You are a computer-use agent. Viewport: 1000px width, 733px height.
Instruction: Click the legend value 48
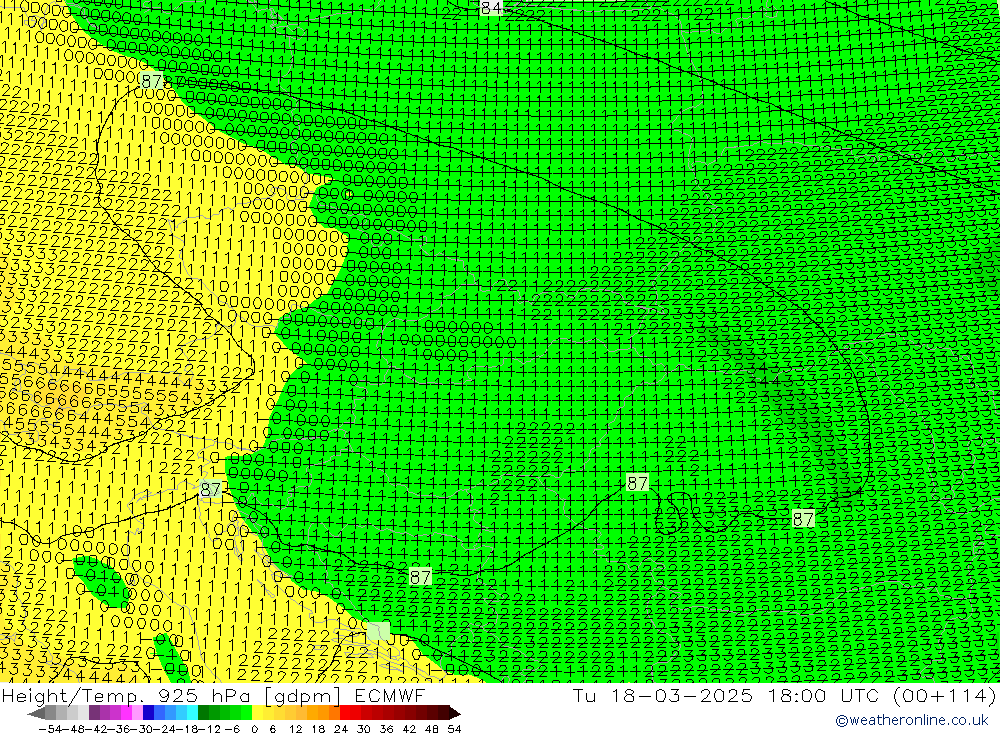point(432,729)
